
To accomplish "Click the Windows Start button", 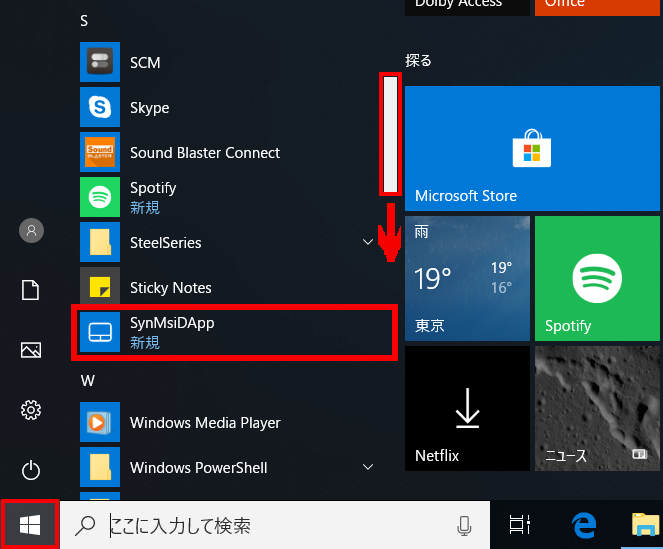I will tap(30, 525).
